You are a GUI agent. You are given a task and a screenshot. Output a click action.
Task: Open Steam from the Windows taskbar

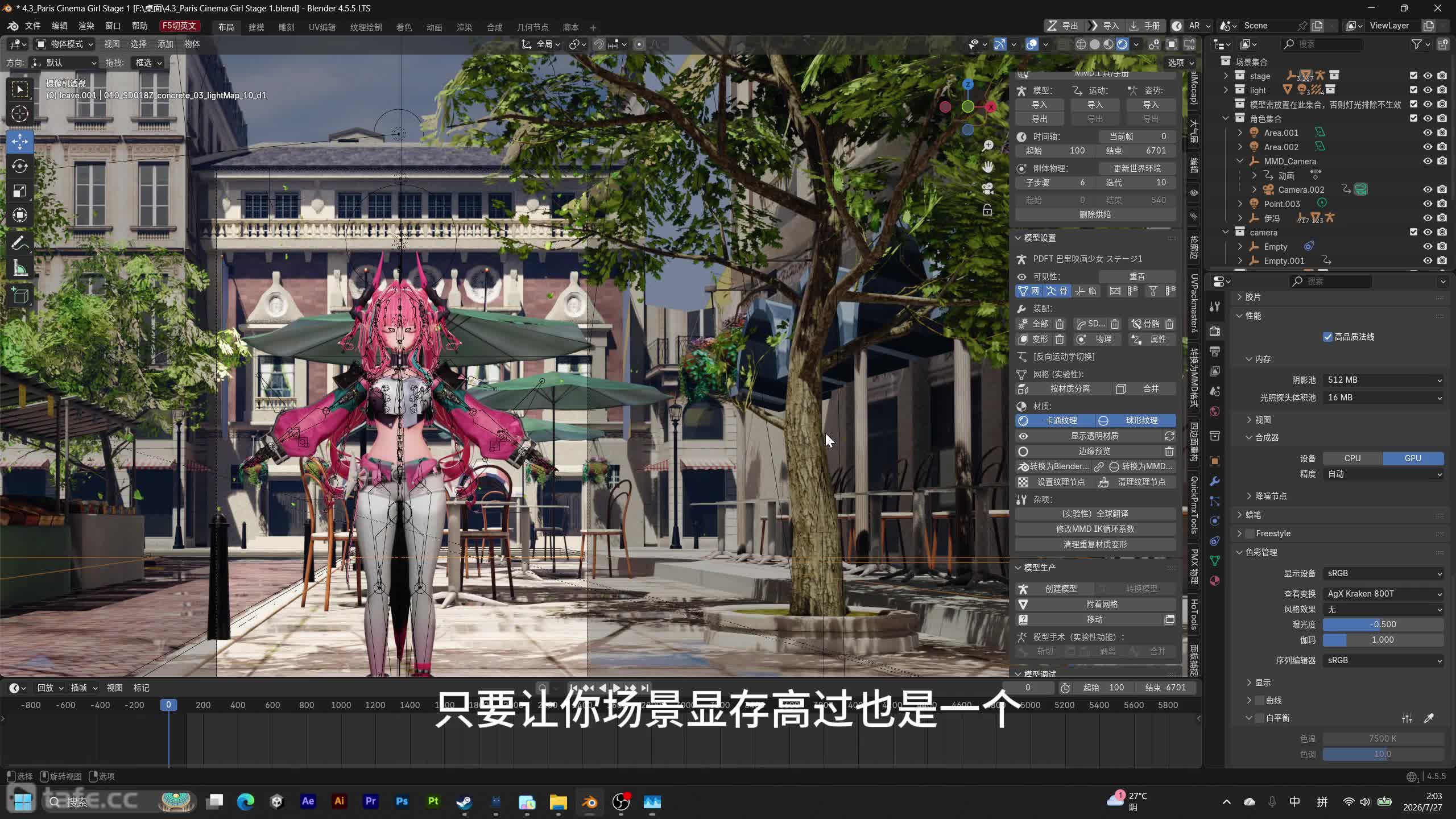point(464,802)
